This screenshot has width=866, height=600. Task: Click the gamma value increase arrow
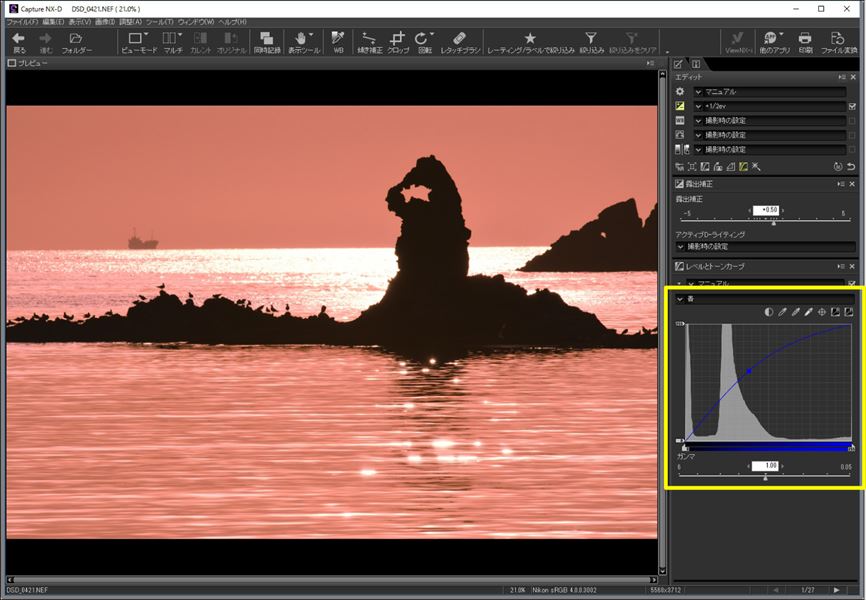click(783, 466)
